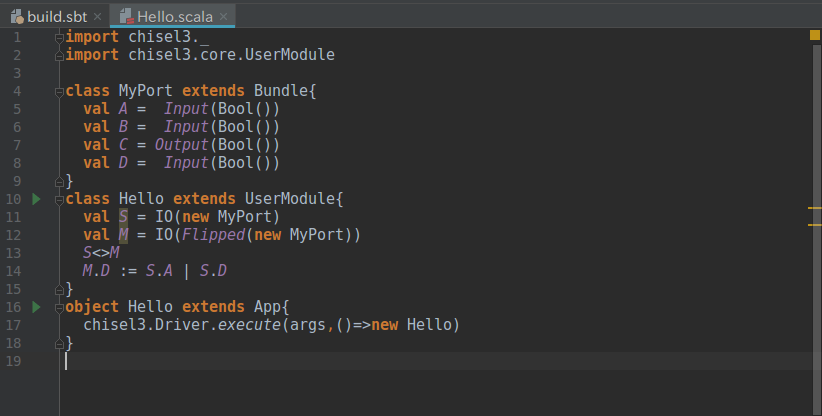Image resolution: width=822 pixels, height=416 pixels.
Task: Click the Hello.scala file icon
Action: point(126,17)
